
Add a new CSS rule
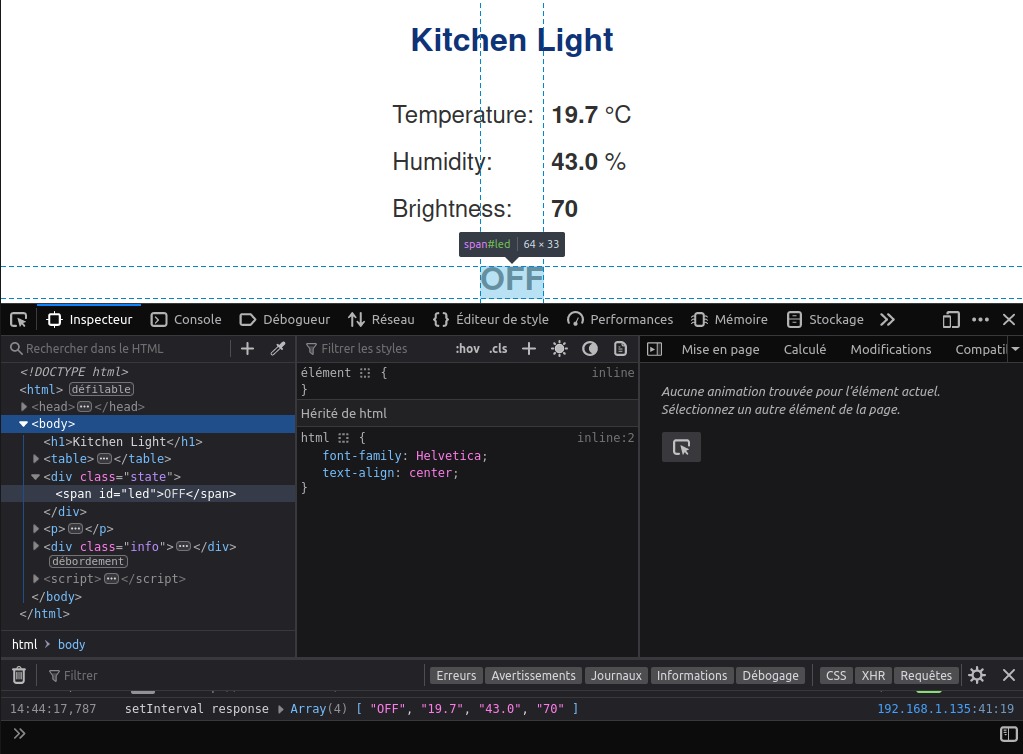point(529,349)
